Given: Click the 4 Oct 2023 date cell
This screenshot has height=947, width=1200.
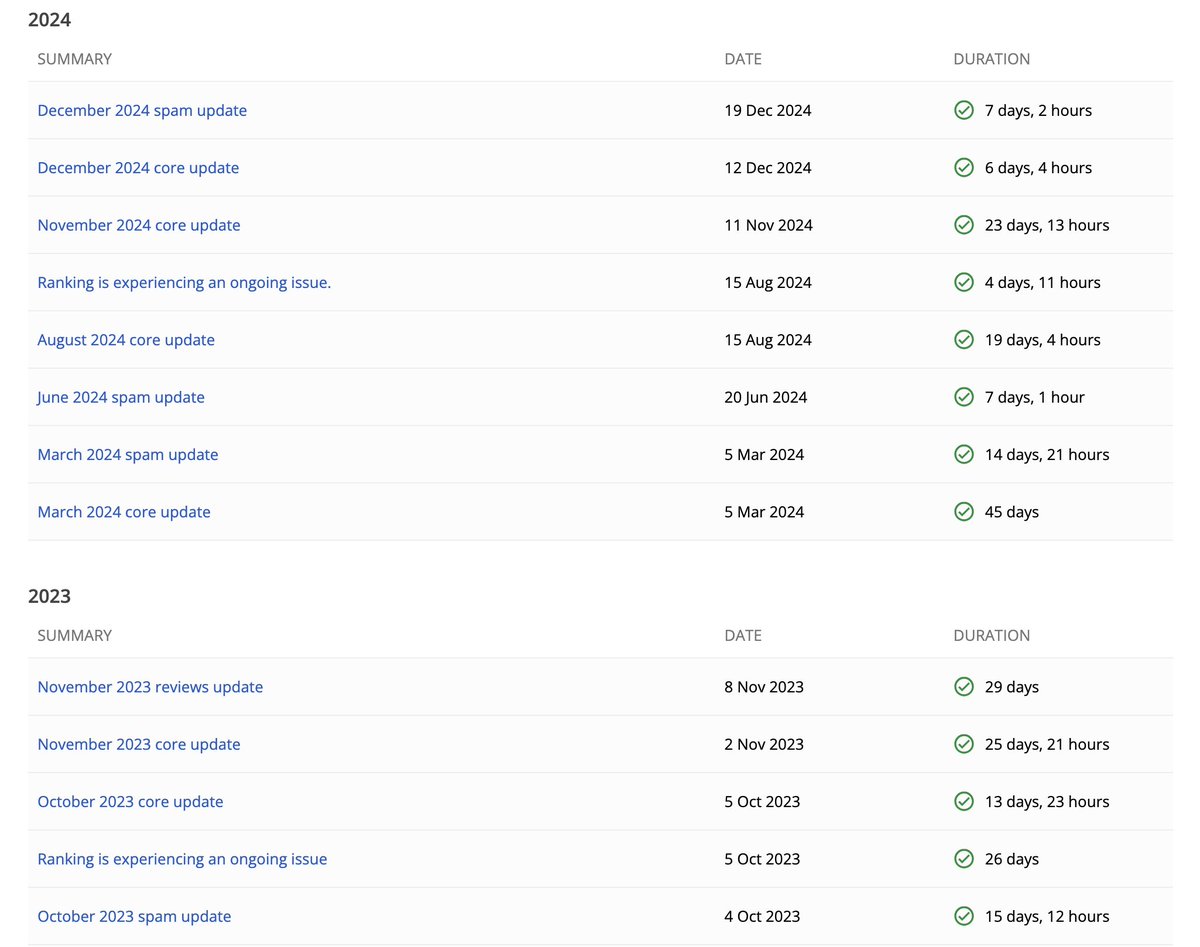Looking at the screenshot, I should [762, 916].
